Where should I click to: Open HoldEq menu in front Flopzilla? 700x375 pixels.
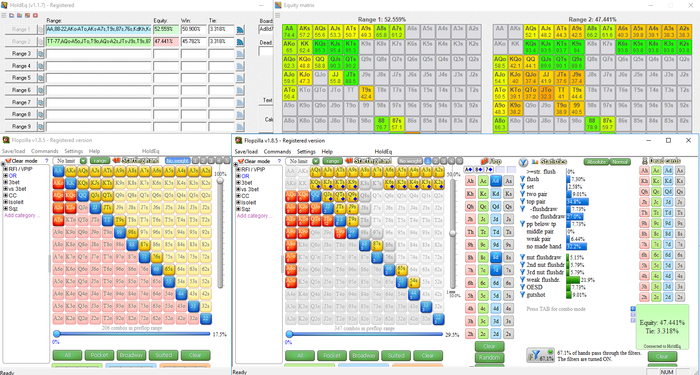tap(383, 152)
